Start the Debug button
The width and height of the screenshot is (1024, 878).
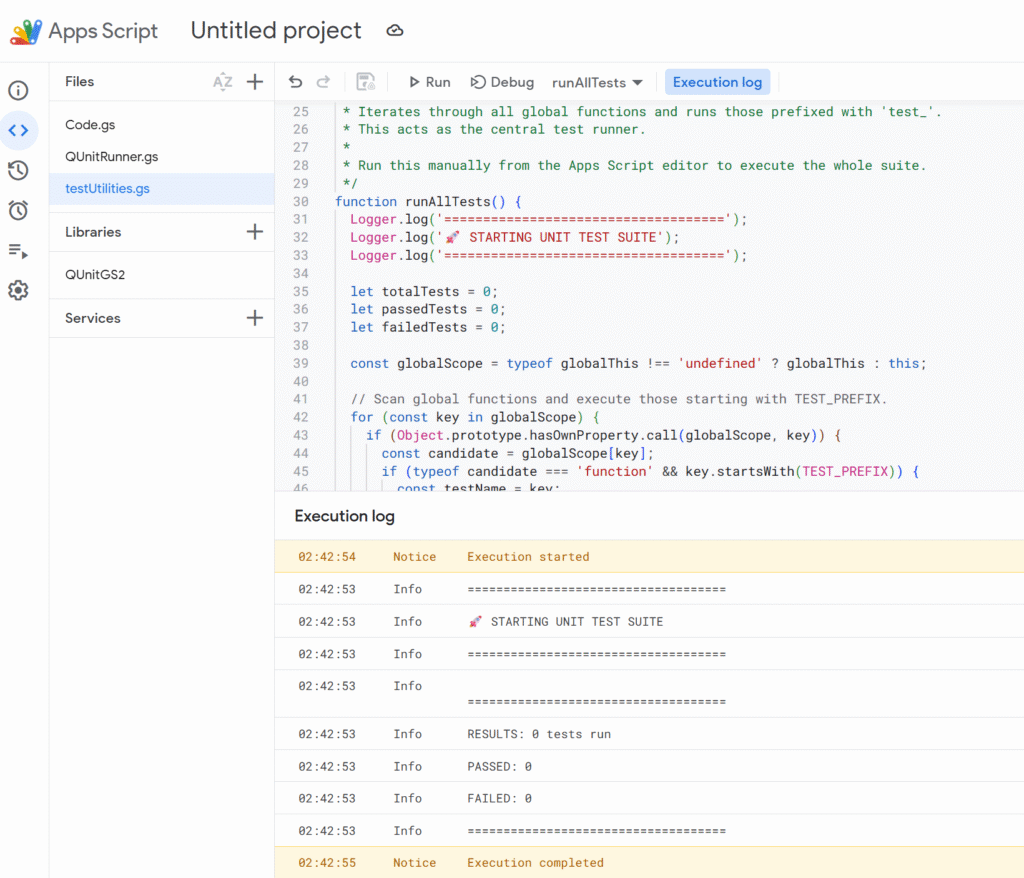tap(502, 82)
